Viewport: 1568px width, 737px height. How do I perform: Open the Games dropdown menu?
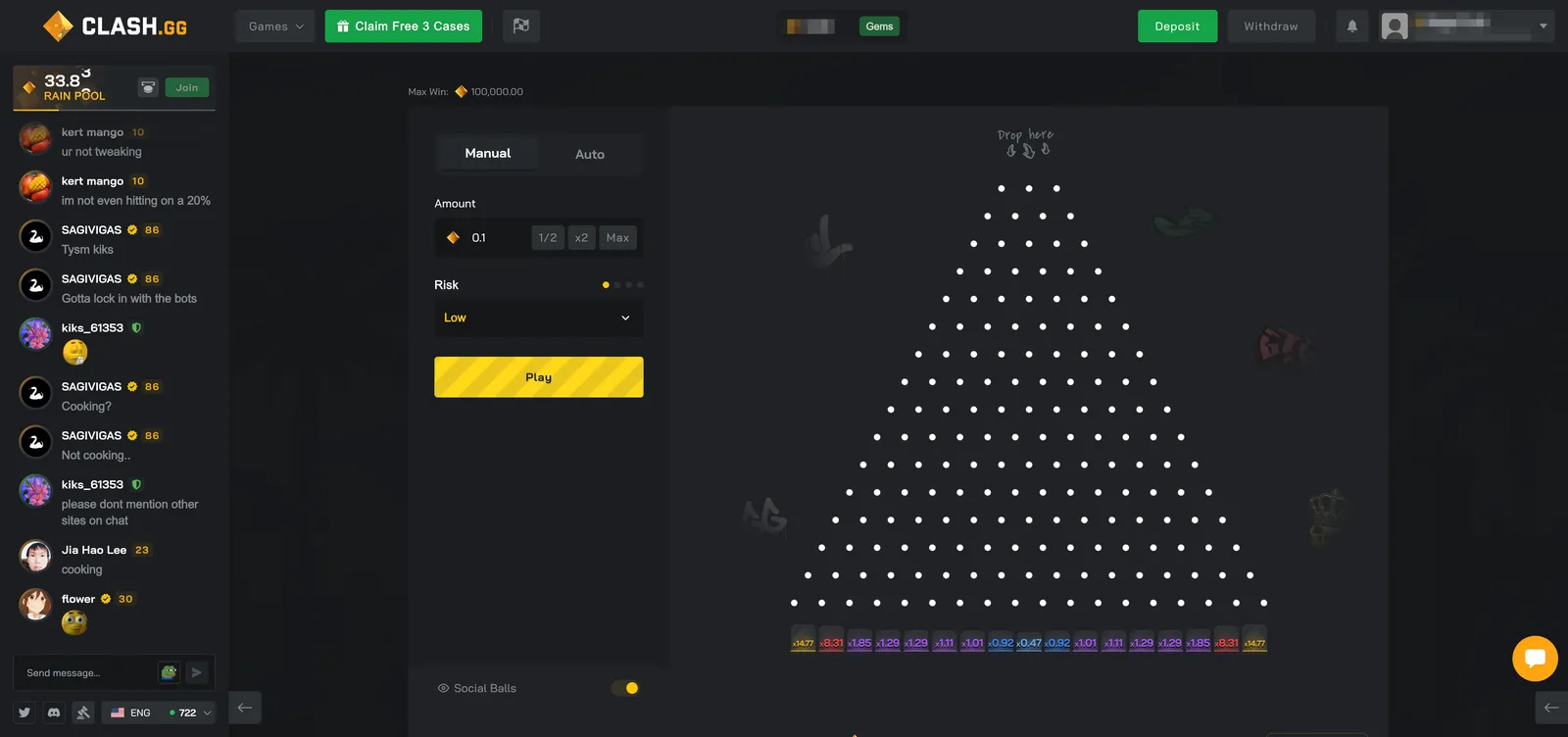click(275, 26)
